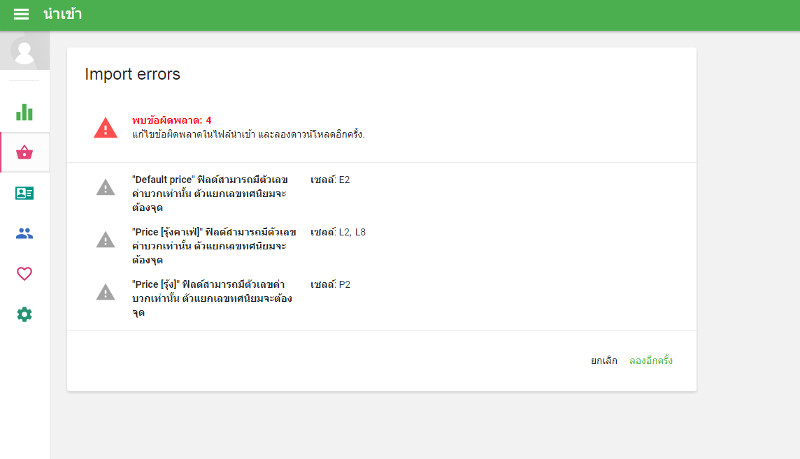Viewport: 800px width, 459px height.
Task: Select the Default price error message
Action: pos(210,193)
